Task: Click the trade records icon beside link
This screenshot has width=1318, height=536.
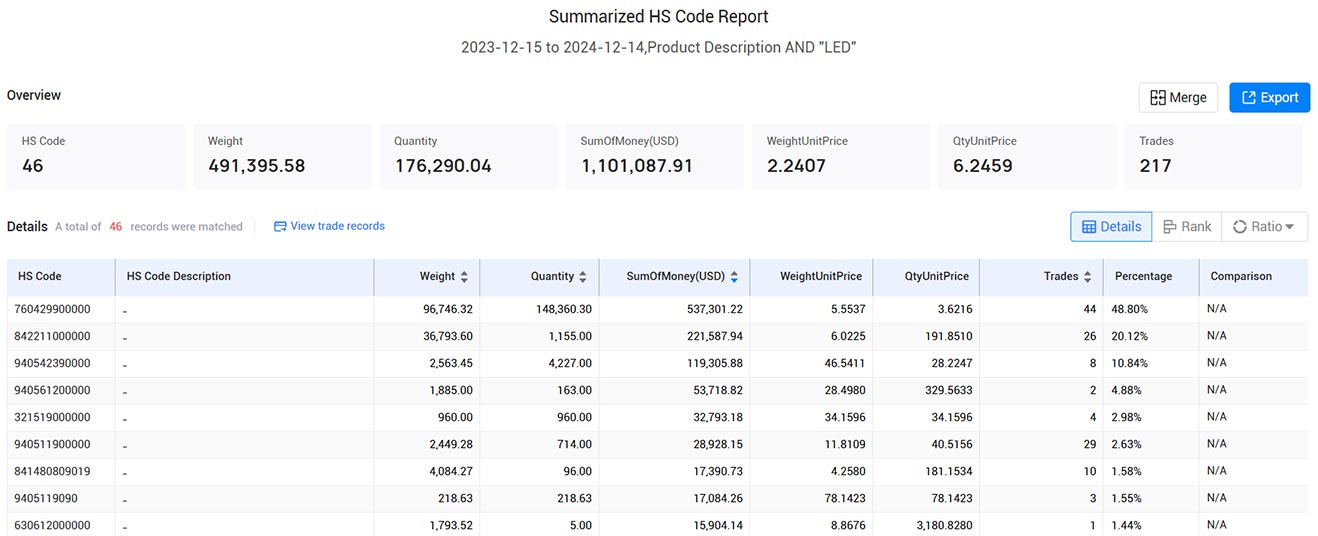Action: 280,226
